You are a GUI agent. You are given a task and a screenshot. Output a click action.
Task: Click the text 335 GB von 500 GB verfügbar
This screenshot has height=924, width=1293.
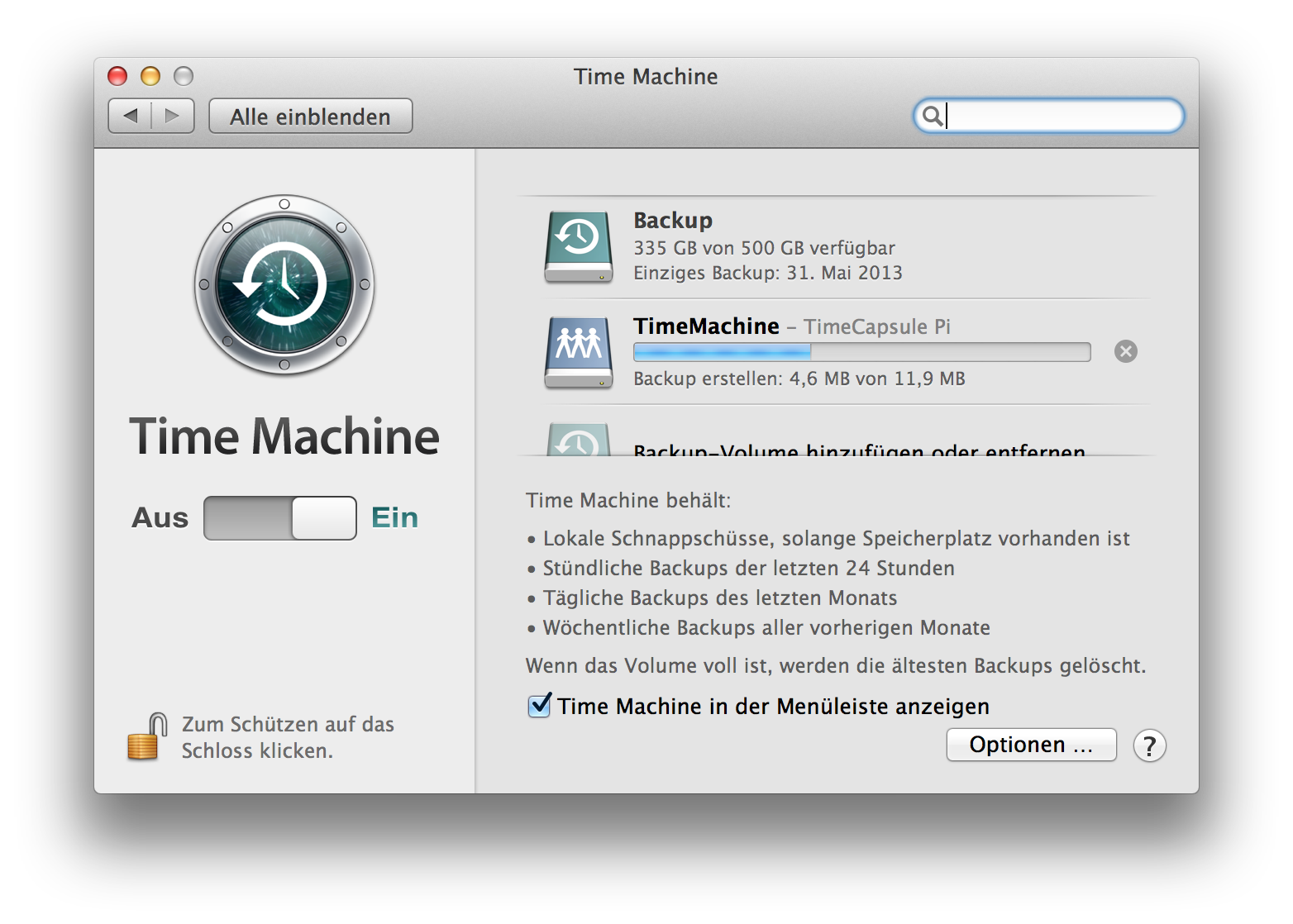[x=764, y=248]
